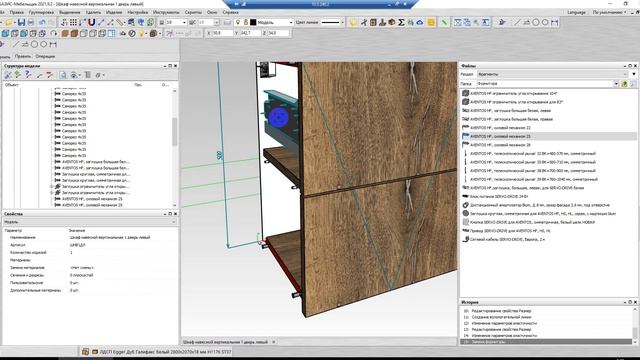Click the diagonal ruler measurement icon
The height and width of the screenshot is (360, 640).
tap(120, 22)
